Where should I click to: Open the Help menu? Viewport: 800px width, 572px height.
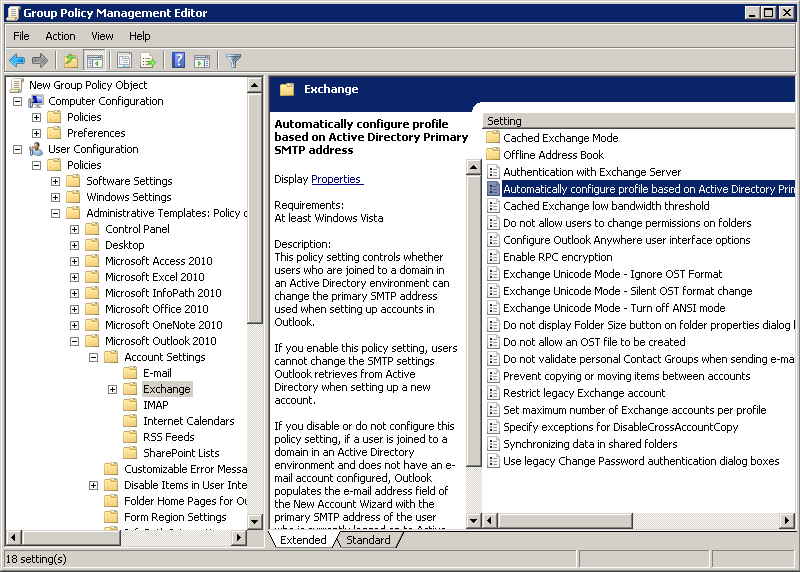[x=139, y=36]
